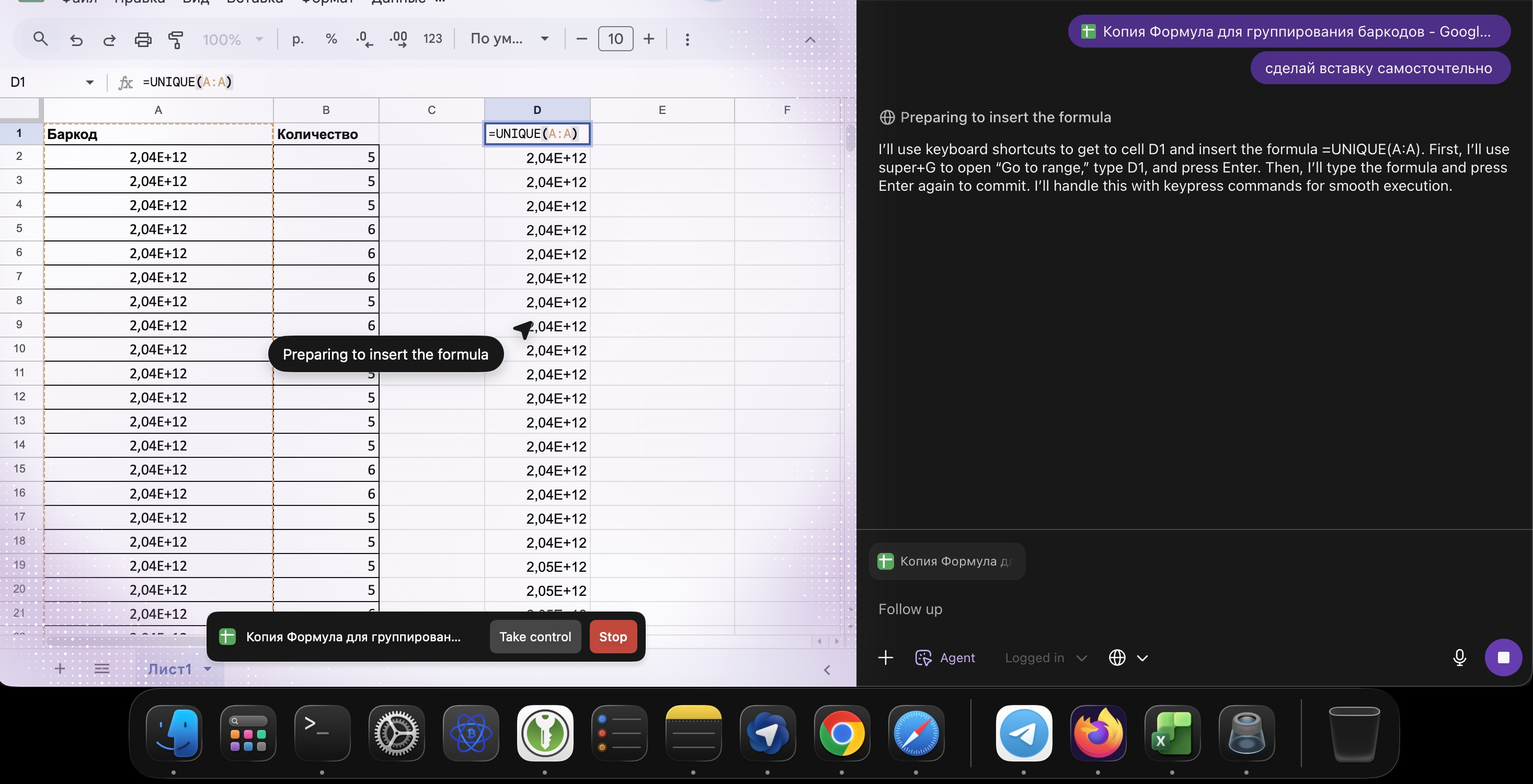The height and width of the screenshot is (784, 1533).
Task: Open Telegram from the dock
Action: (1024, 733)
